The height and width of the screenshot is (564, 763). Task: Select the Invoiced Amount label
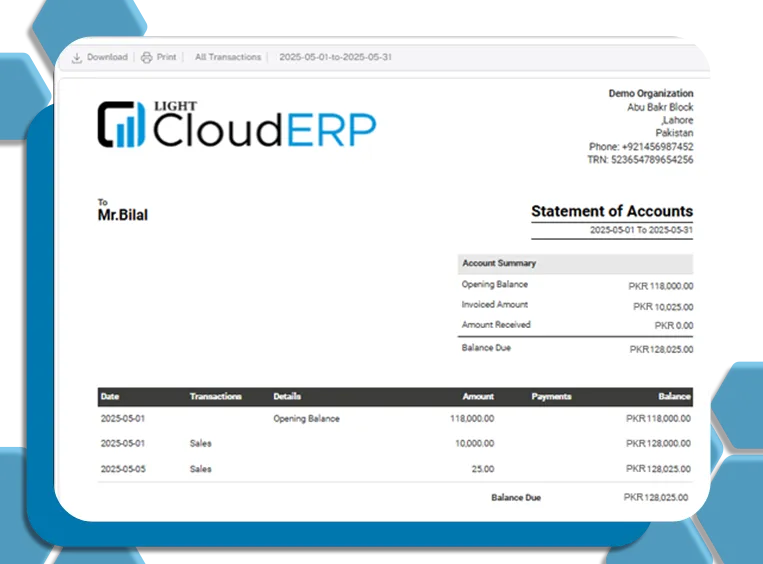(495, 305)
